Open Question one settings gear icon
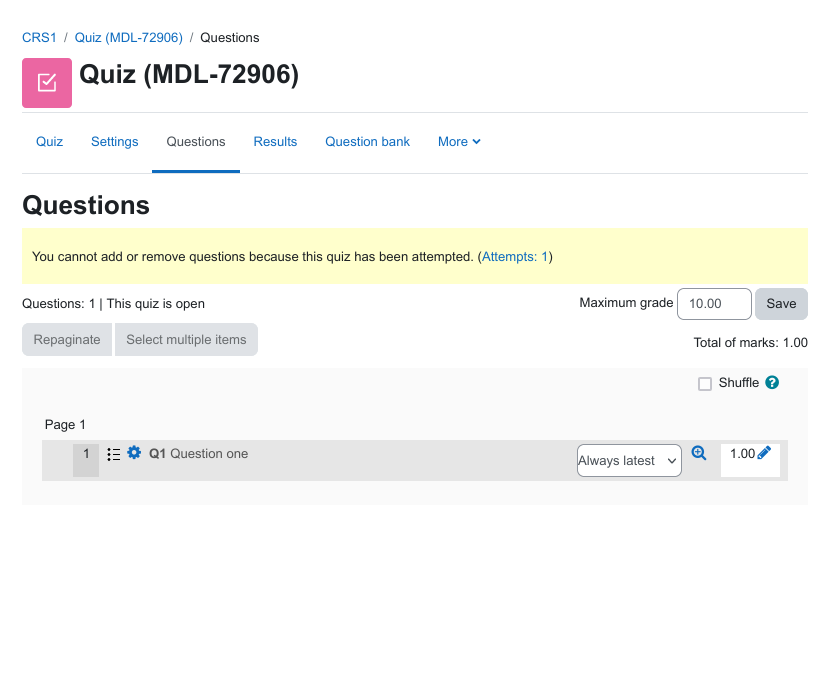830x680 pixels. tap(134, 452)
